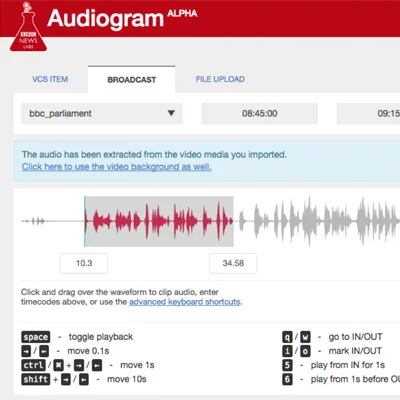Open the advanced keyboard shortcuts link

[x=185, y=302]
